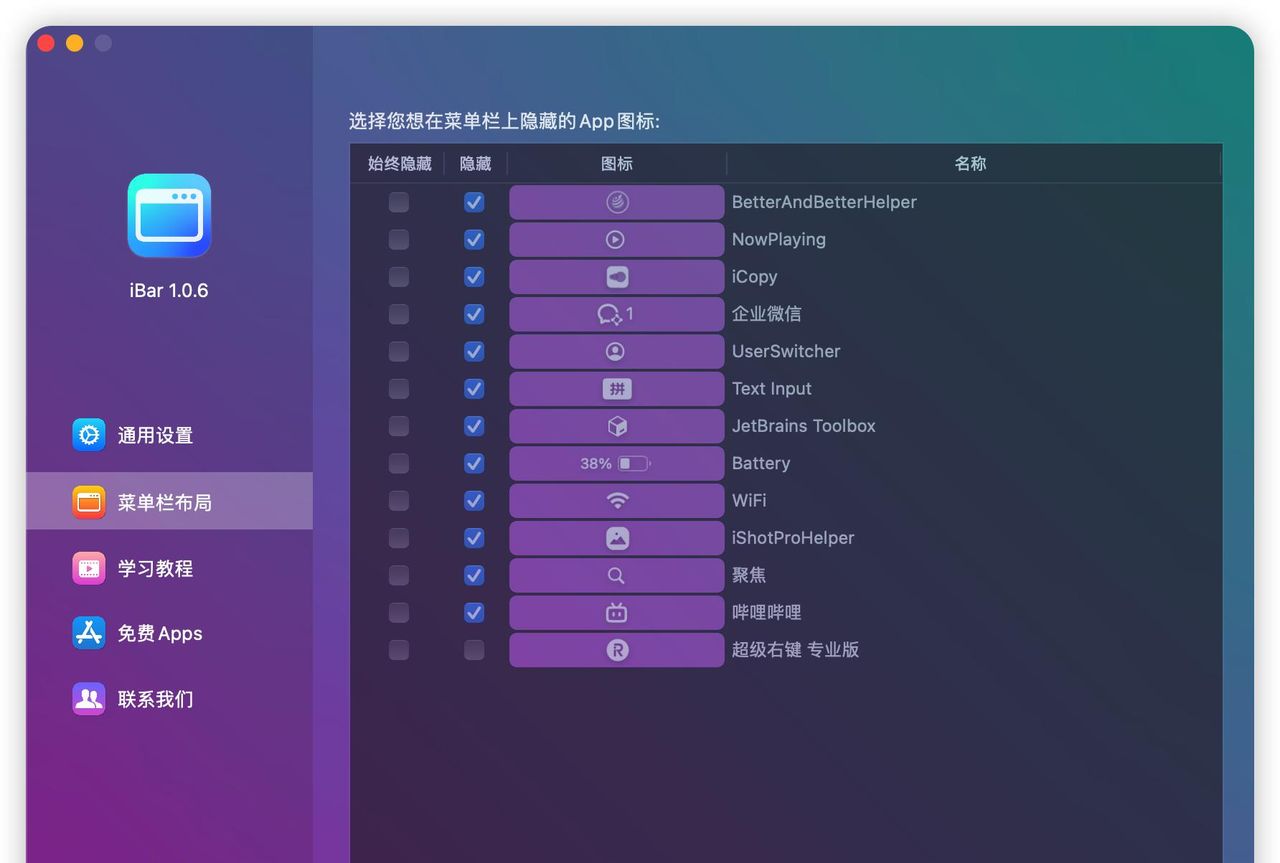
Task: Uncheck 隐藏 checkbox for 哔哩哔哩
Action: [x=474, y=613]
